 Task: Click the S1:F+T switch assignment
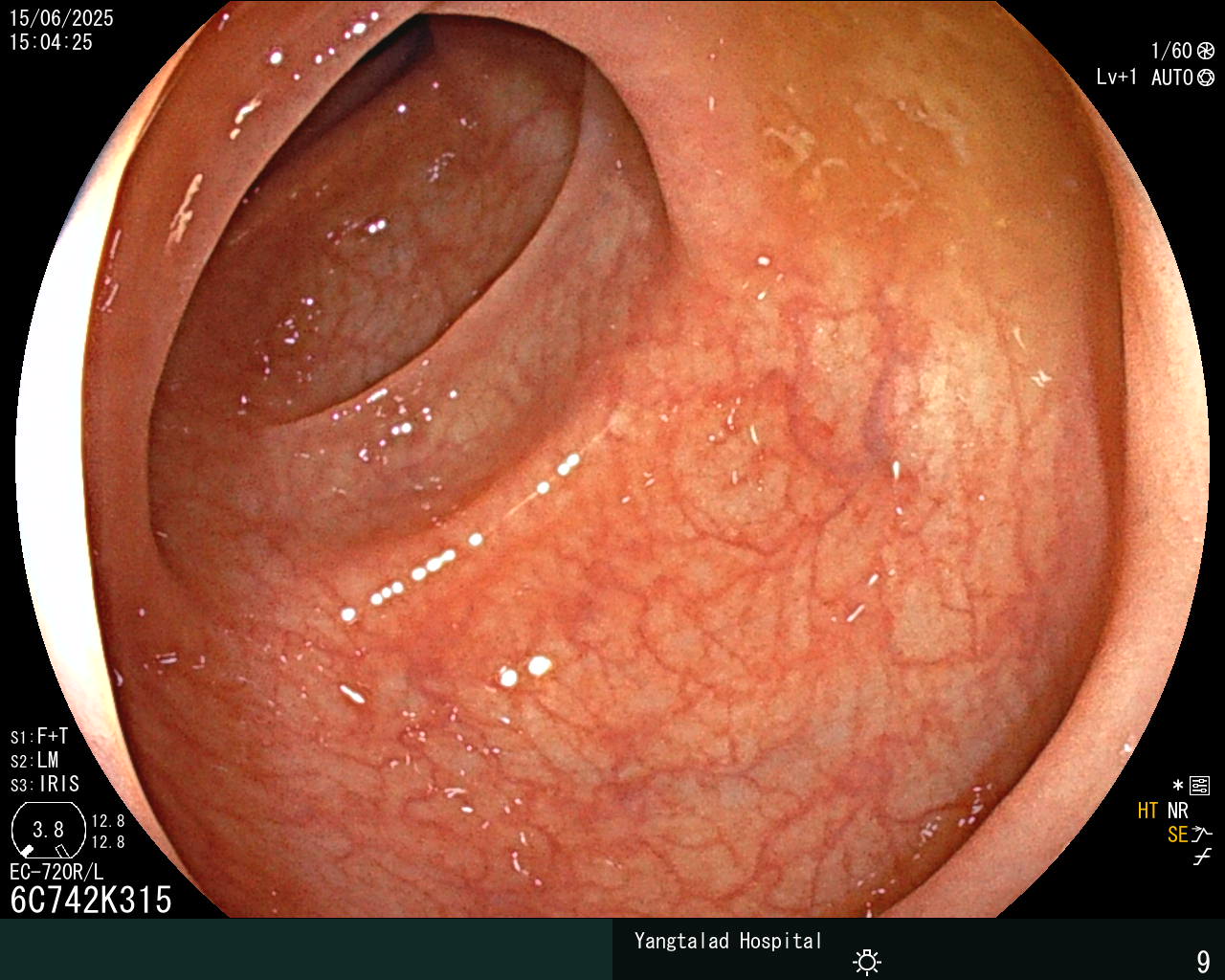[x=39, y=737]
